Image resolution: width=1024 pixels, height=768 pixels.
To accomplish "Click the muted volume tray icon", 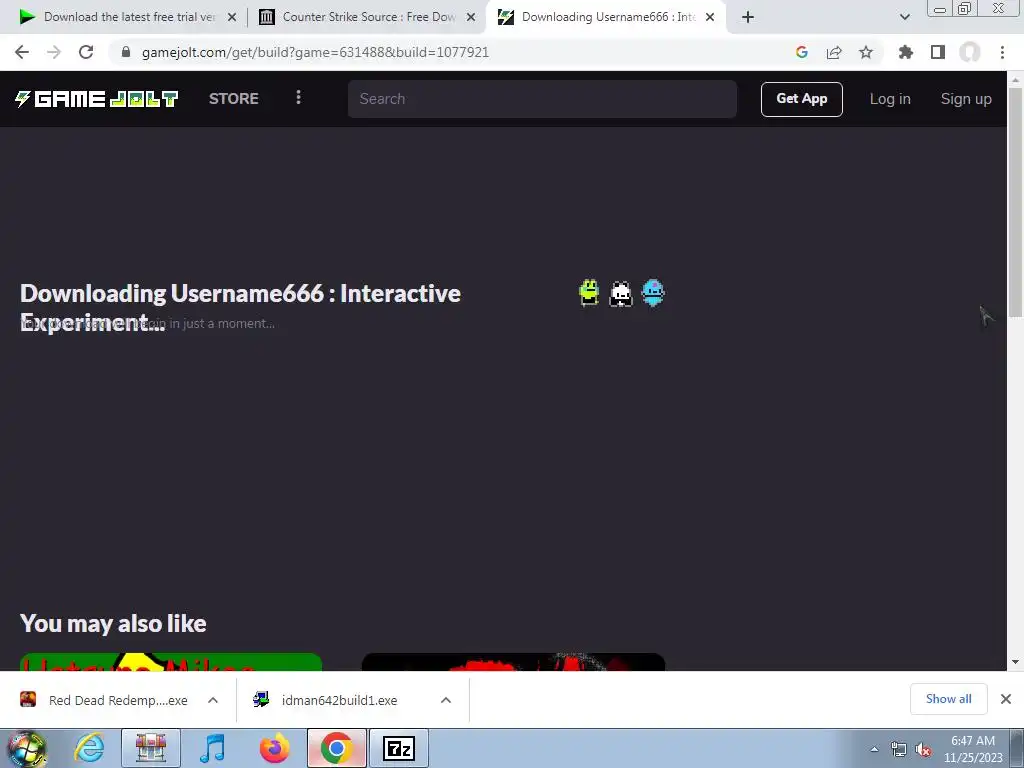I will (x=923, y=749).
